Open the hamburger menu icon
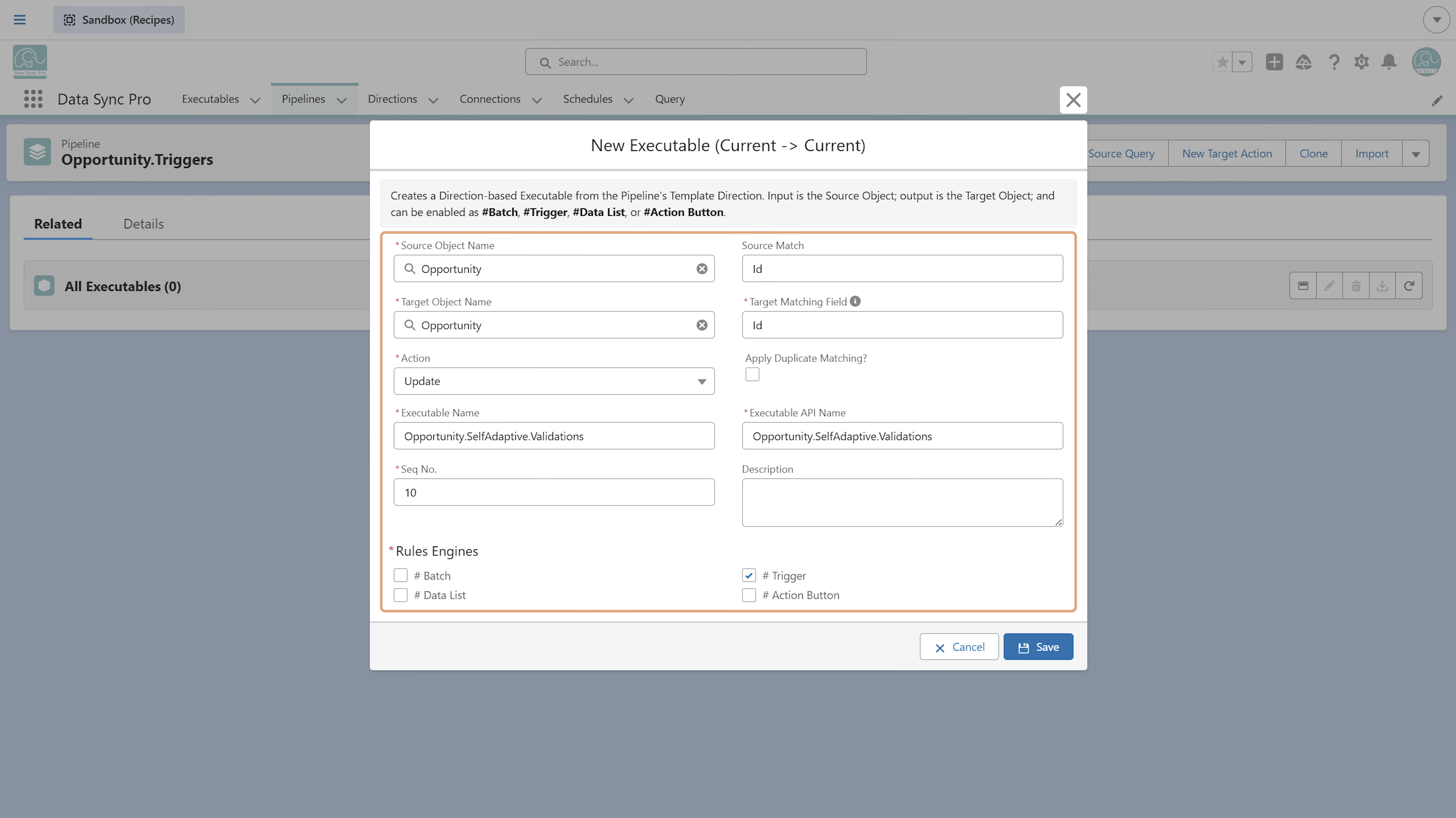The height and width of the screenshot is (818, 1456). point(19,20)
